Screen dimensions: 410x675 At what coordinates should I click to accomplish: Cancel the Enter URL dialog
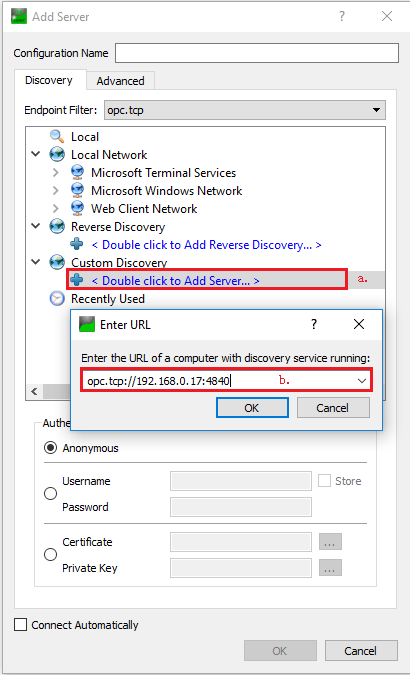pyautogui.click(x=333, y=408)
